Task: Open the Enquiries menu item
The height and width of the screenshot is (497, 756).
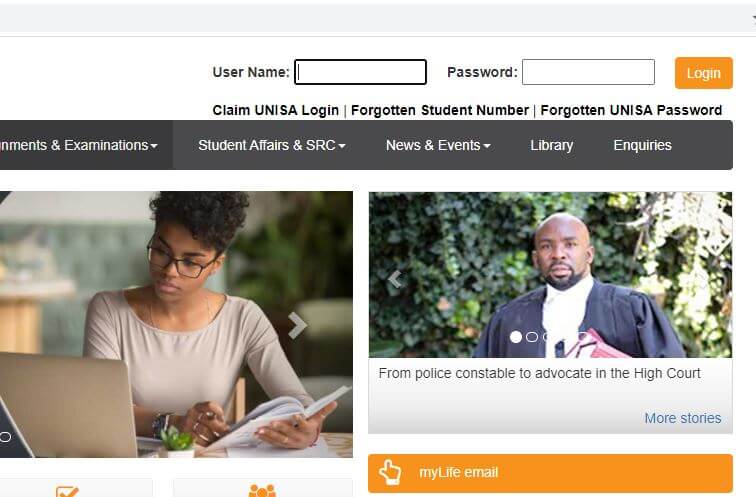Action: pos(642,145)
